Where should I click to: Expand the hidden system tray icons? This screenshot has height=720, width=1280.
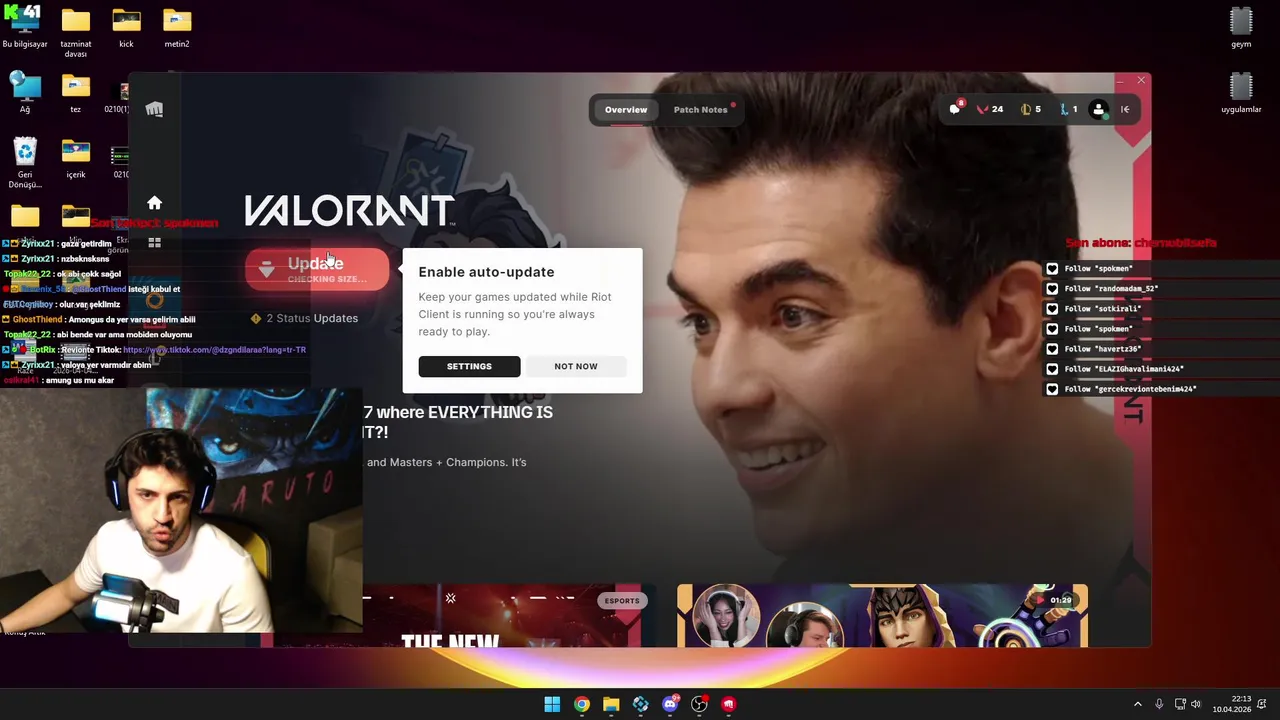(1137, 704)
